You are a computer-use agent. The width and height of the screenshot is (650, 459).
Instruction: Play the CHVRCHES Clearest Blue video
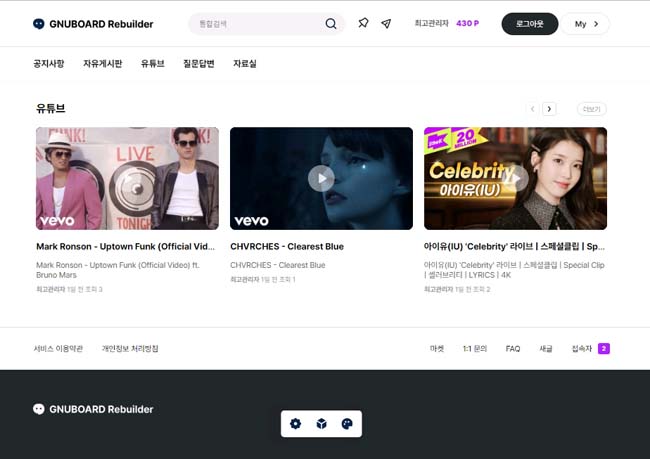(321, 178)
